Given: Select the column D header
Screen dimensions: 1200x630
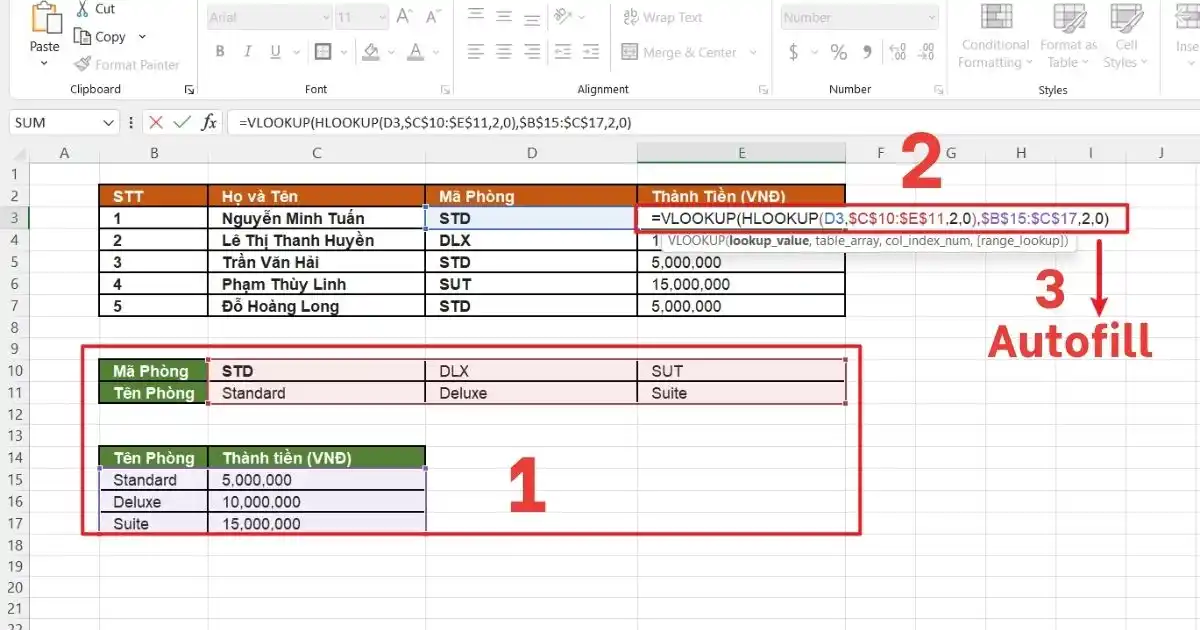Looking at the screenshot, I should (531, 153).
